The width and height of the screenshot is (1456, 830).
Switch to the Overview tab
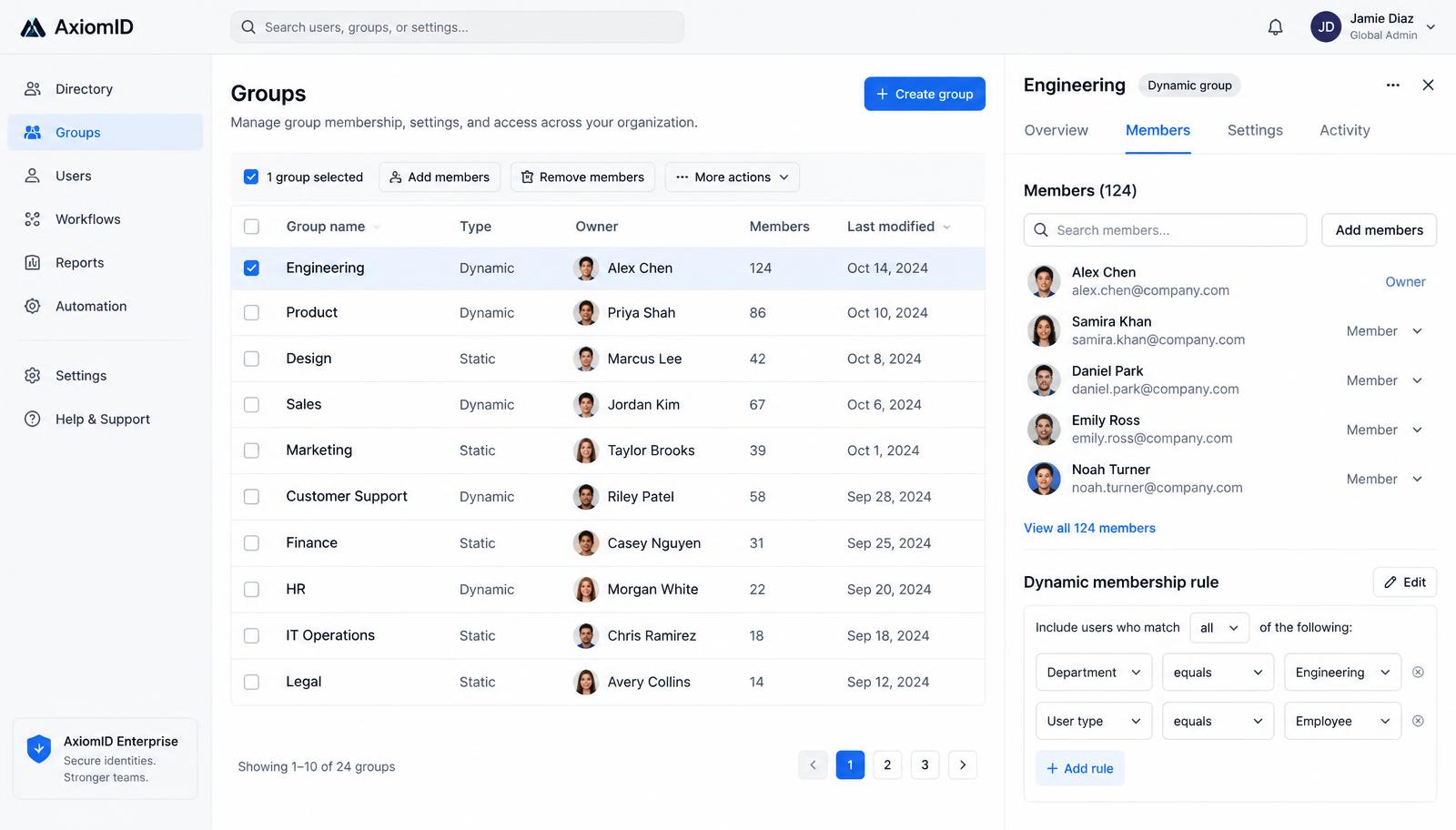click(x=1056, y=130)
